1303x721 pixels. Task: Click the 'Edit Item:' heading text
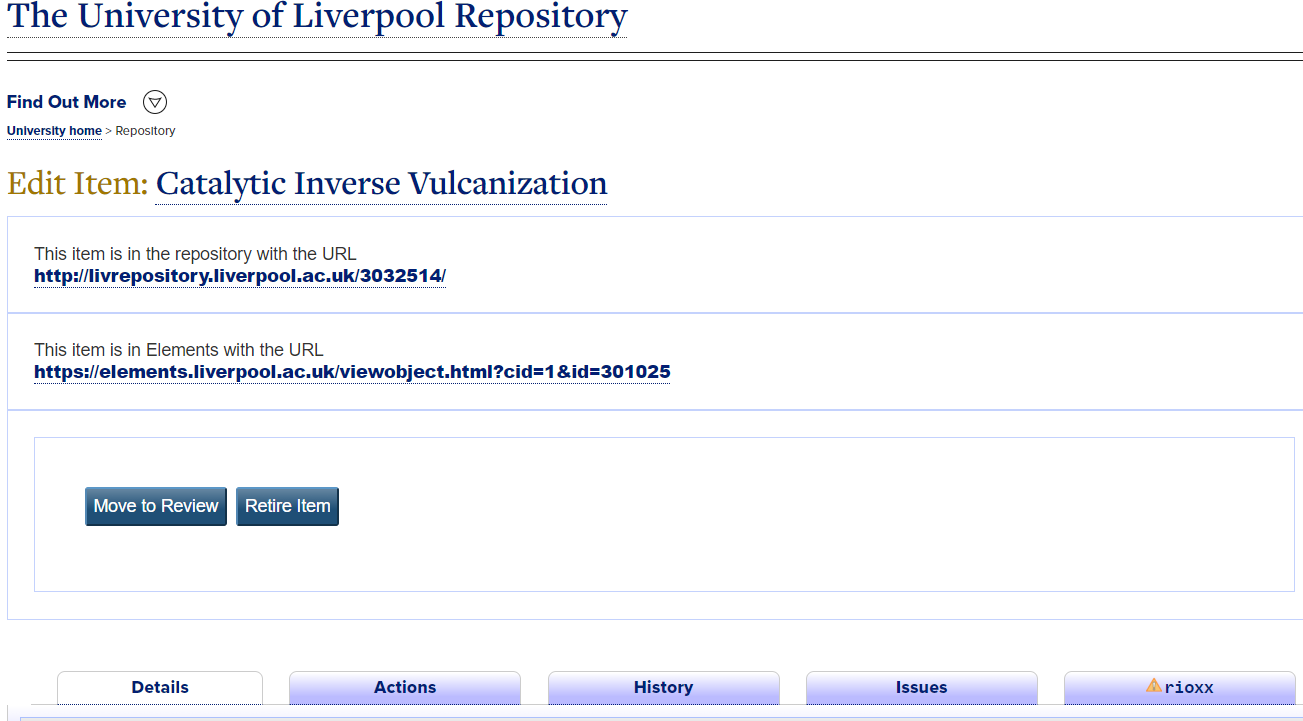click(77, 184)
